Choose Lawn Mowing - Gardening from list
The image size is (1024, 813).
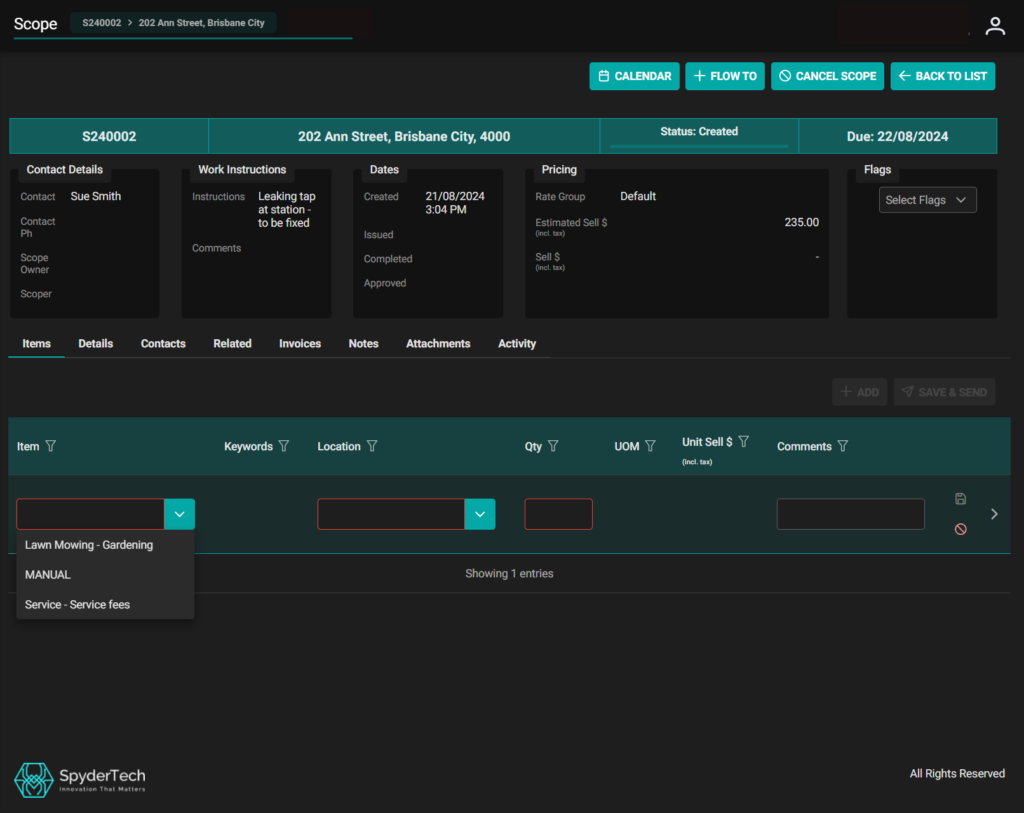pos(89,545)
